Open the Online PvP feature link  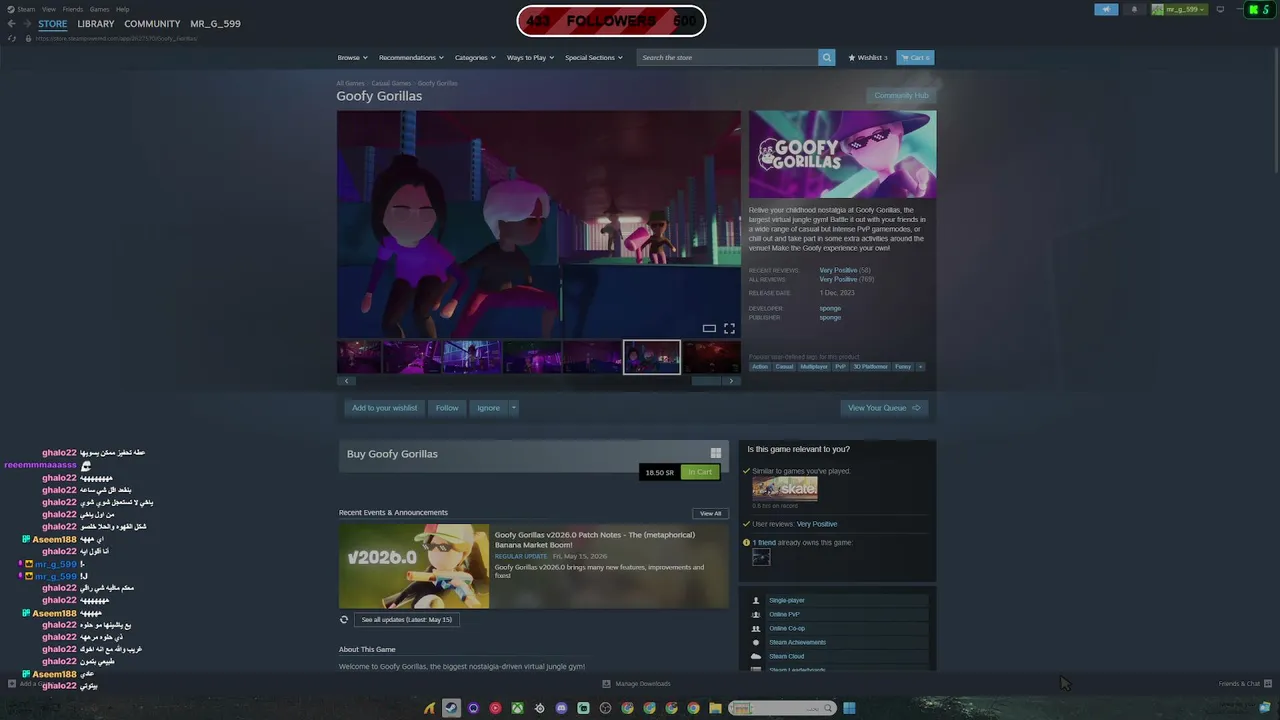tap(784, 615)
